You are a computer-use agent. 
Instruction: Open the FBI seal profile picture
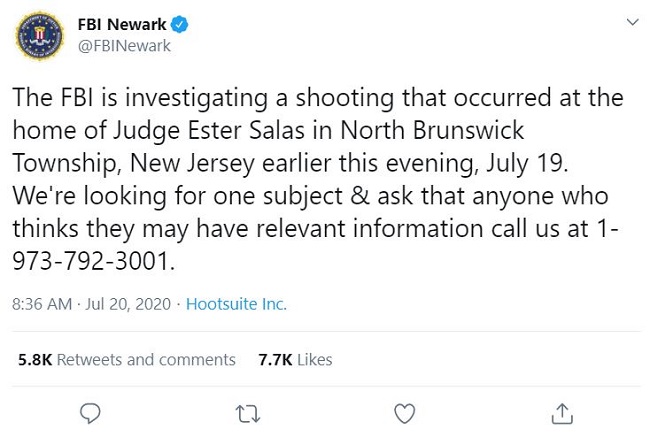[x=39, y=36]
